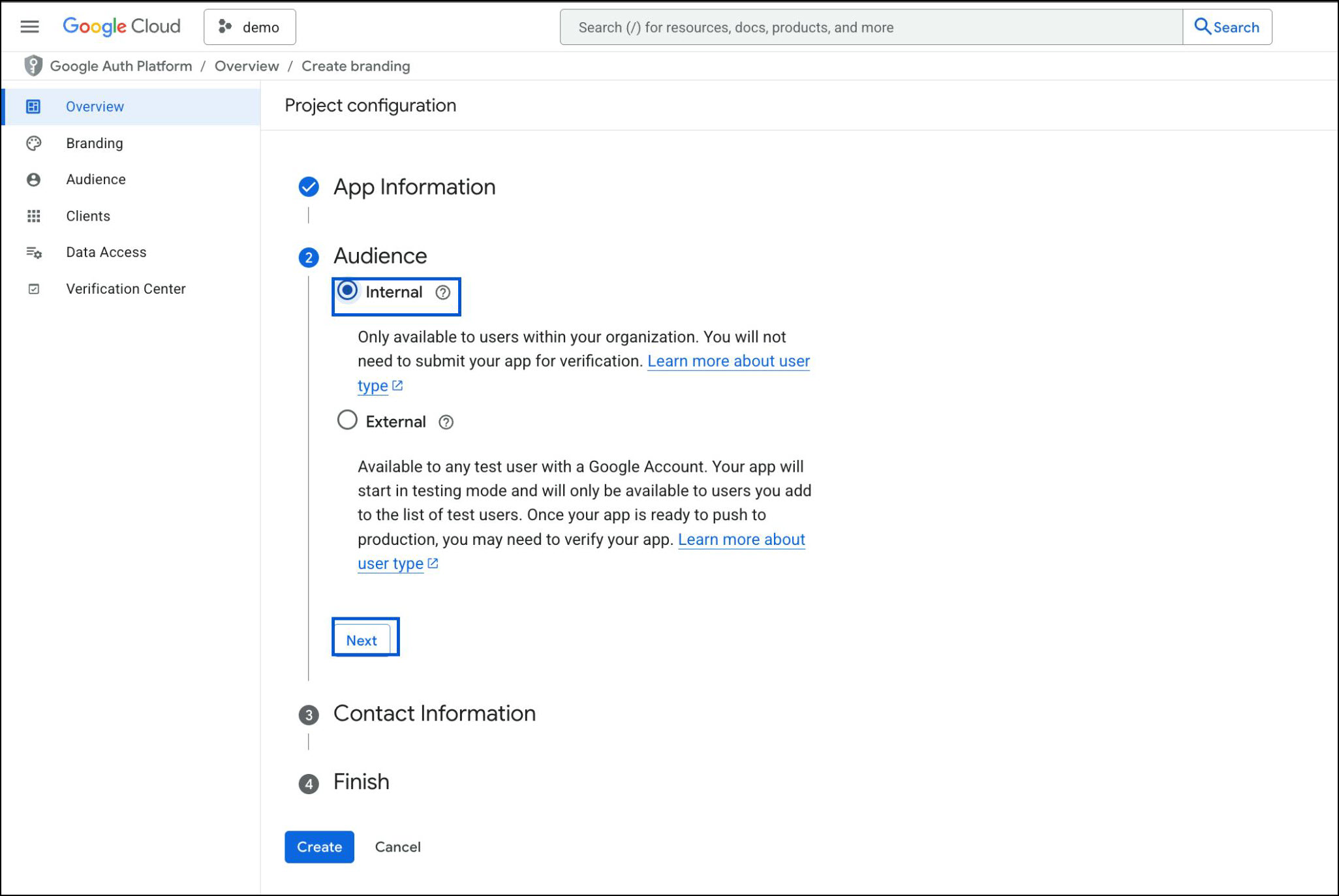Click the Clients grid icon

coord(33,216)
